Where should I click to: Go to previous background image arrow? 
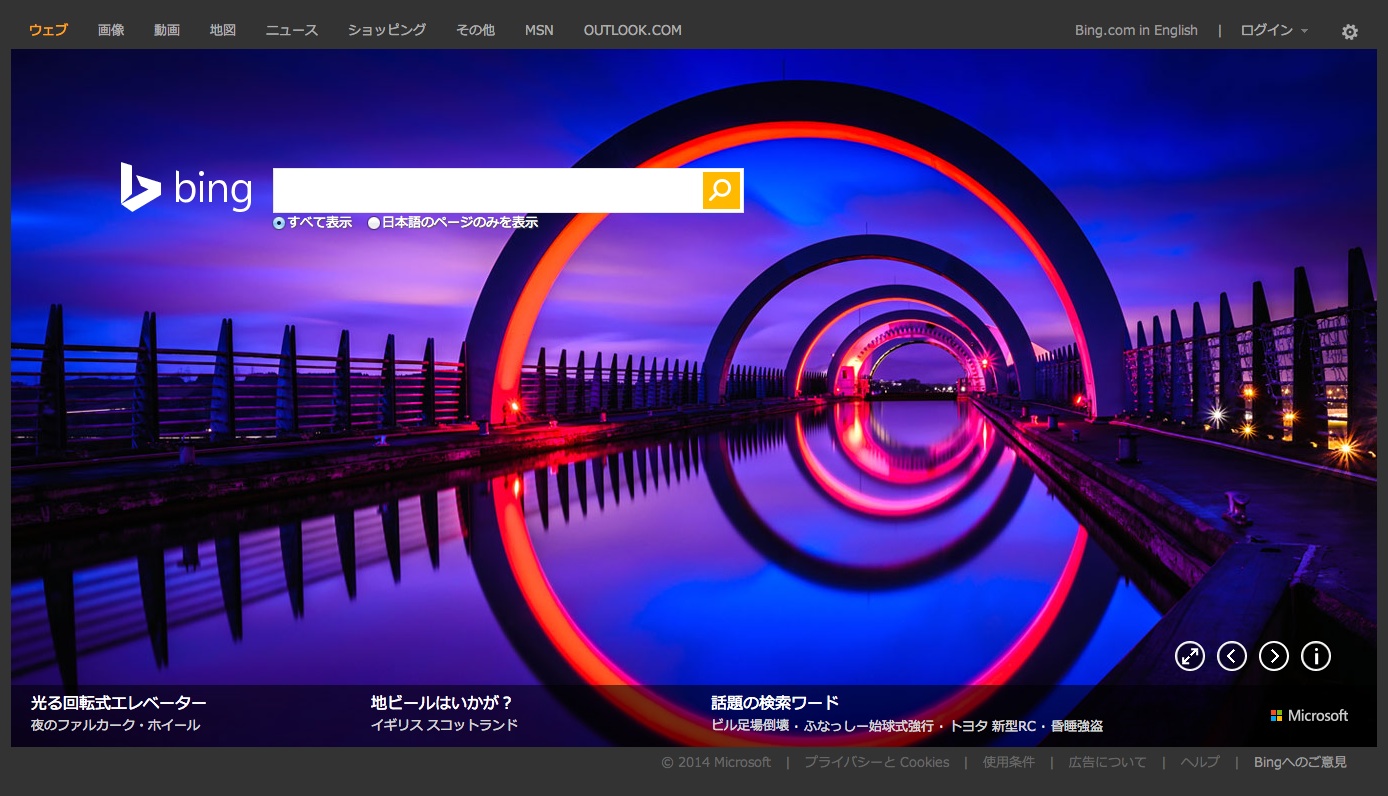point(1231,656)
